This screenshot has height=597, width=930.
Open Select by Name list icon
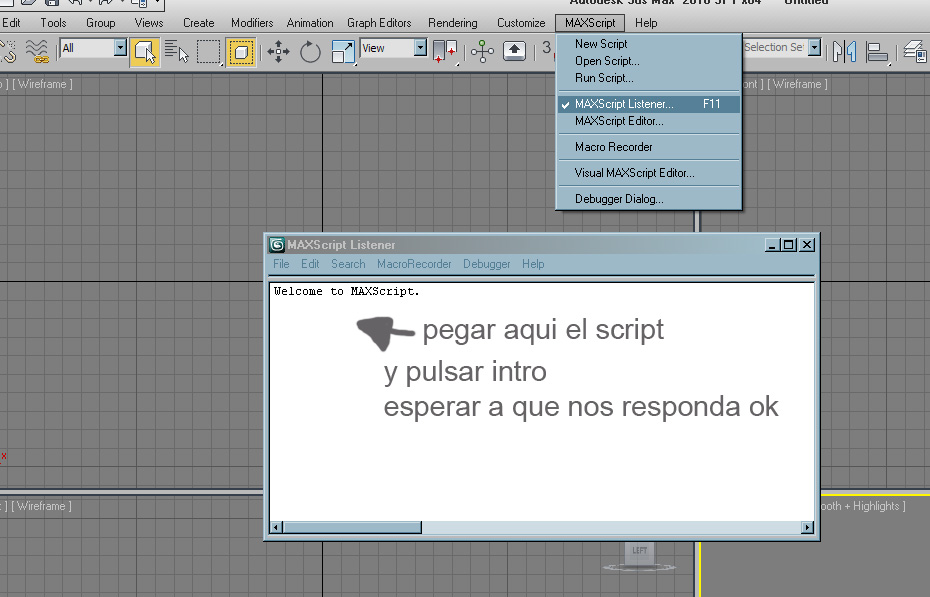click(x=176, y=52)
